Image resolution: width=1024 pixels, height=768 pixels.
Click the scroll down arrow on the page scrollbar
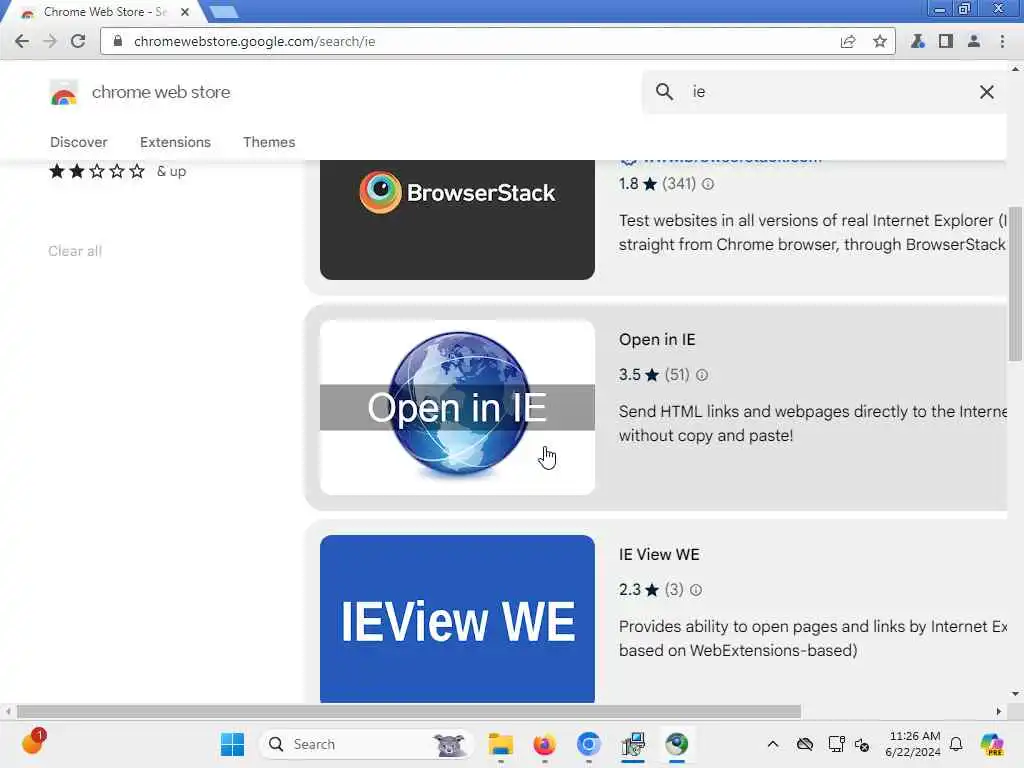pyautogui.click(x=1015, y=694)
